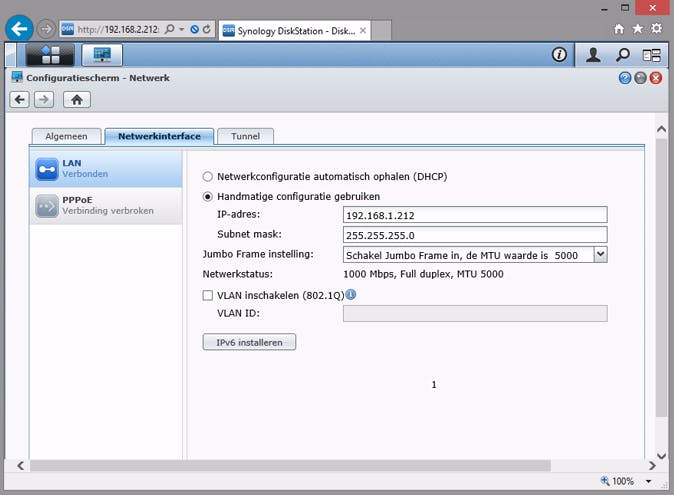
Task: Click the control panel forward arrow button
Action: click(x=44, y=100)
